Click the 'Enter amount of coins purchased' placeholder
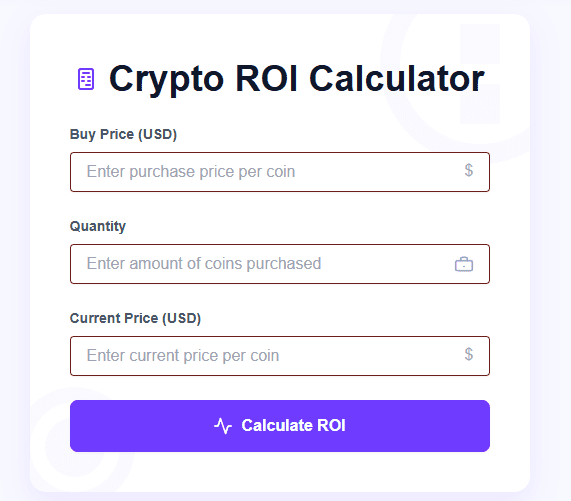The height and width of the screenshot is (501, 571). point(204,264)
